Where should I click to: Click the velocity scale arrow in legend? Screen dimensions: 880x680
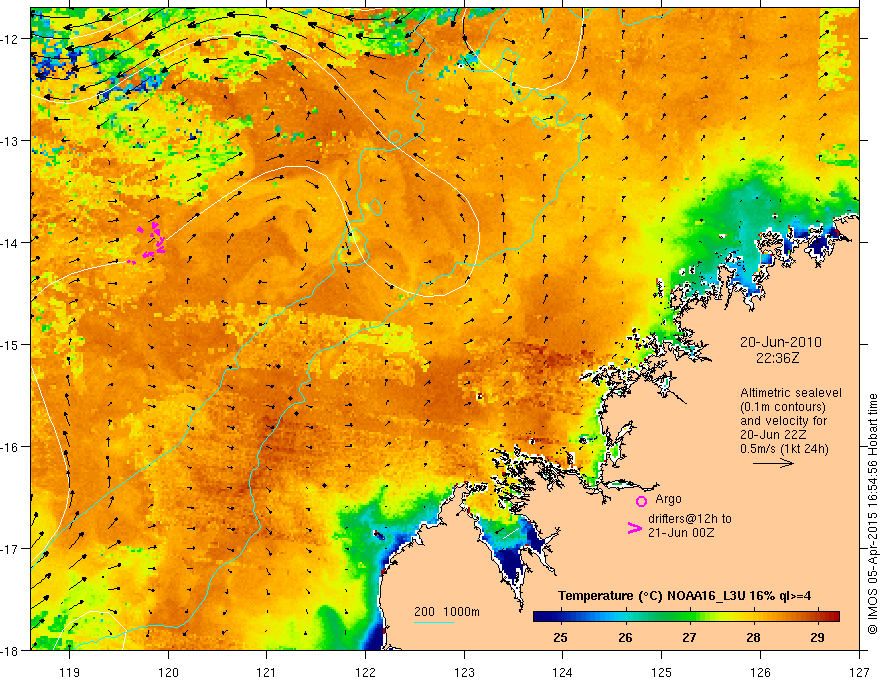click(x=773, y=463)
